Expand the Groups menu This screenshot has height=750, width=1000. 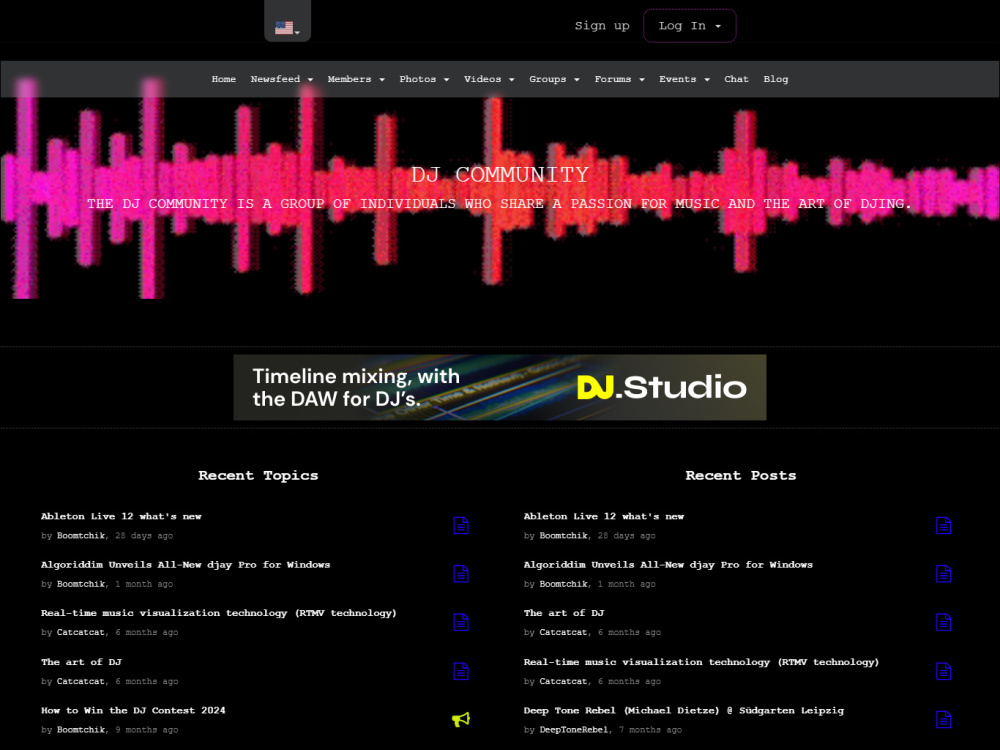click(554, 79)
